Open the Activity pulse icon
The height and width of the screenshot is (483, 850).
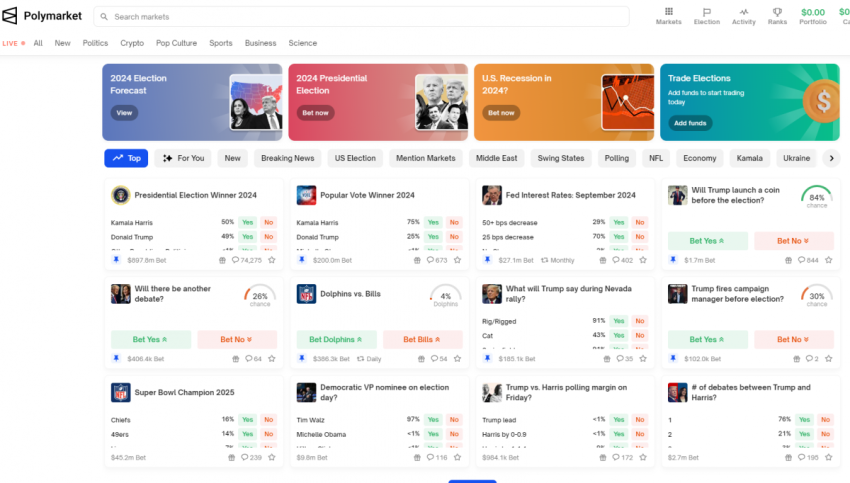click(743, 16)
